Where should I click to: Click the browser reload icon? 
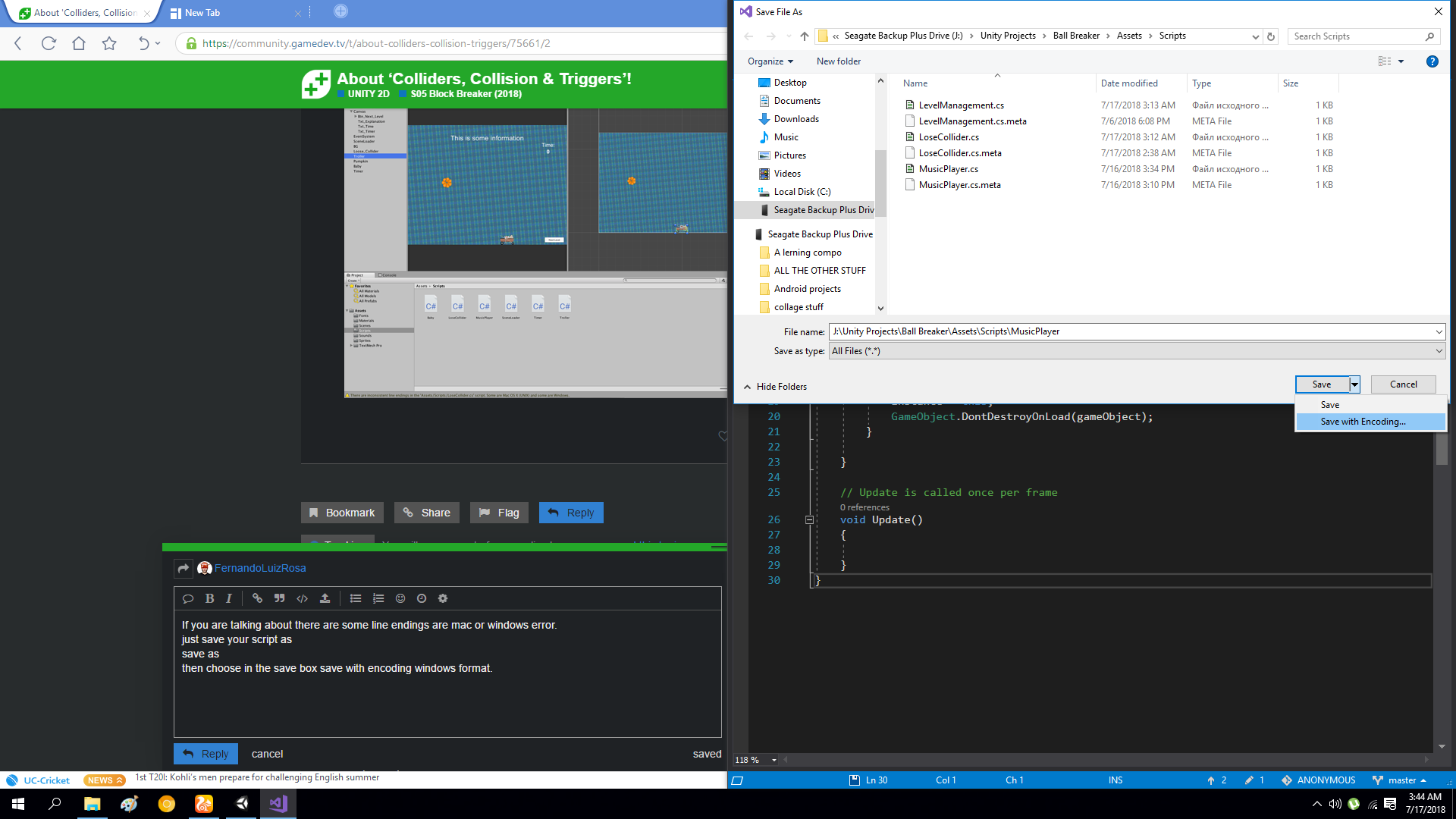[x=49, y=43]
